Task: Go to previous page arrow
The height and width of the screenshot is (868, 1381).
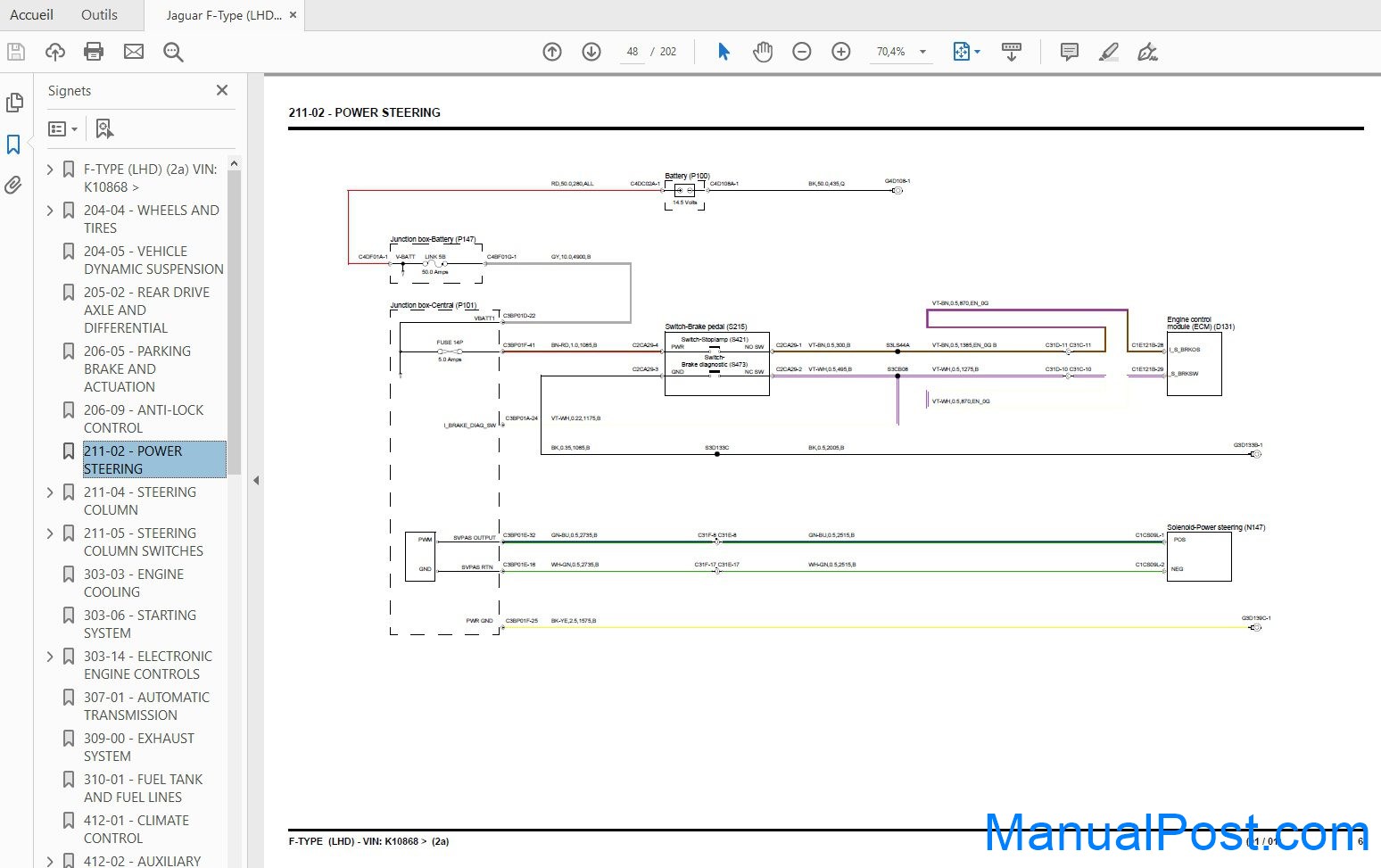Action: click(x=552, y=52)
